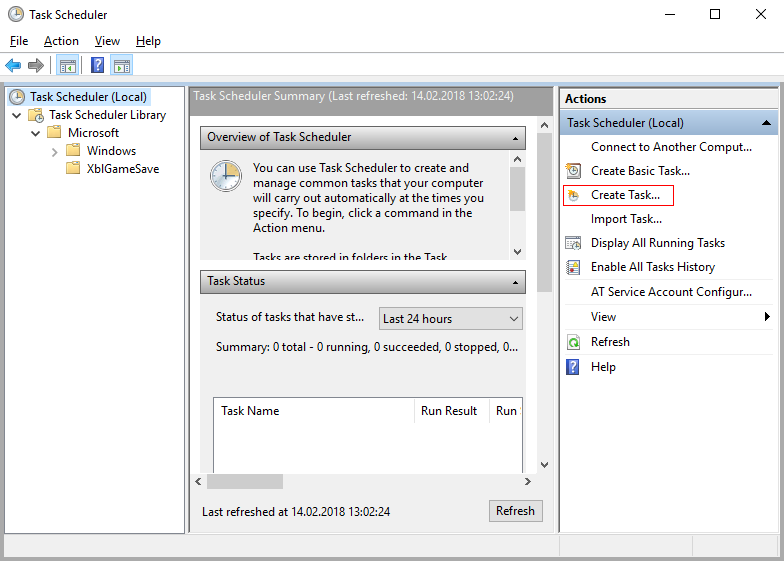Click Enable All Tasks History action
Screen dimensions: 784x561
[652, 267]
